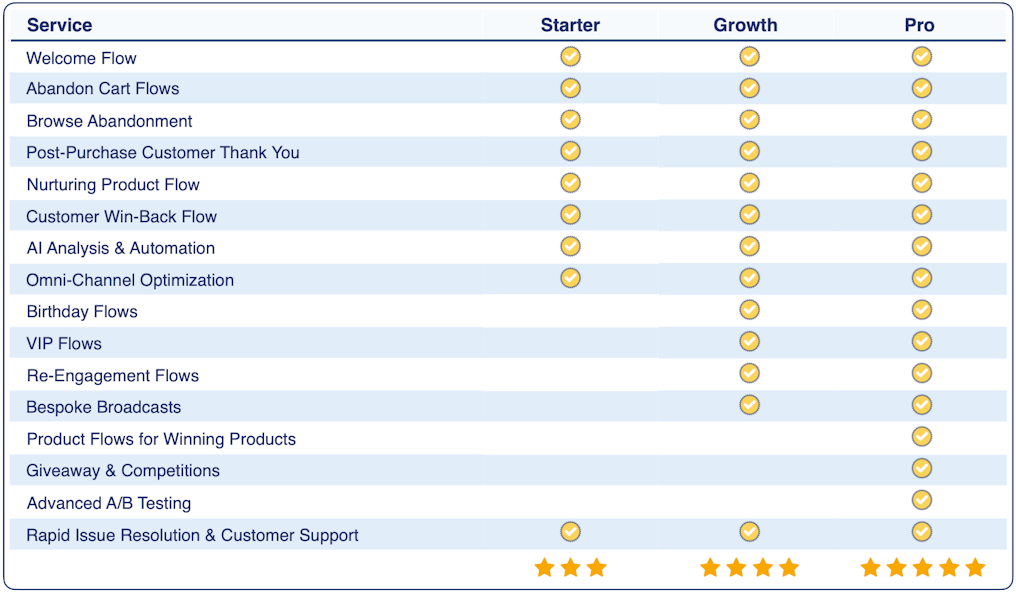Click the Growth checkmark for Bespoke Broadcasts
The height and width of the screenshot is (593, 1016).
(749, 405)
